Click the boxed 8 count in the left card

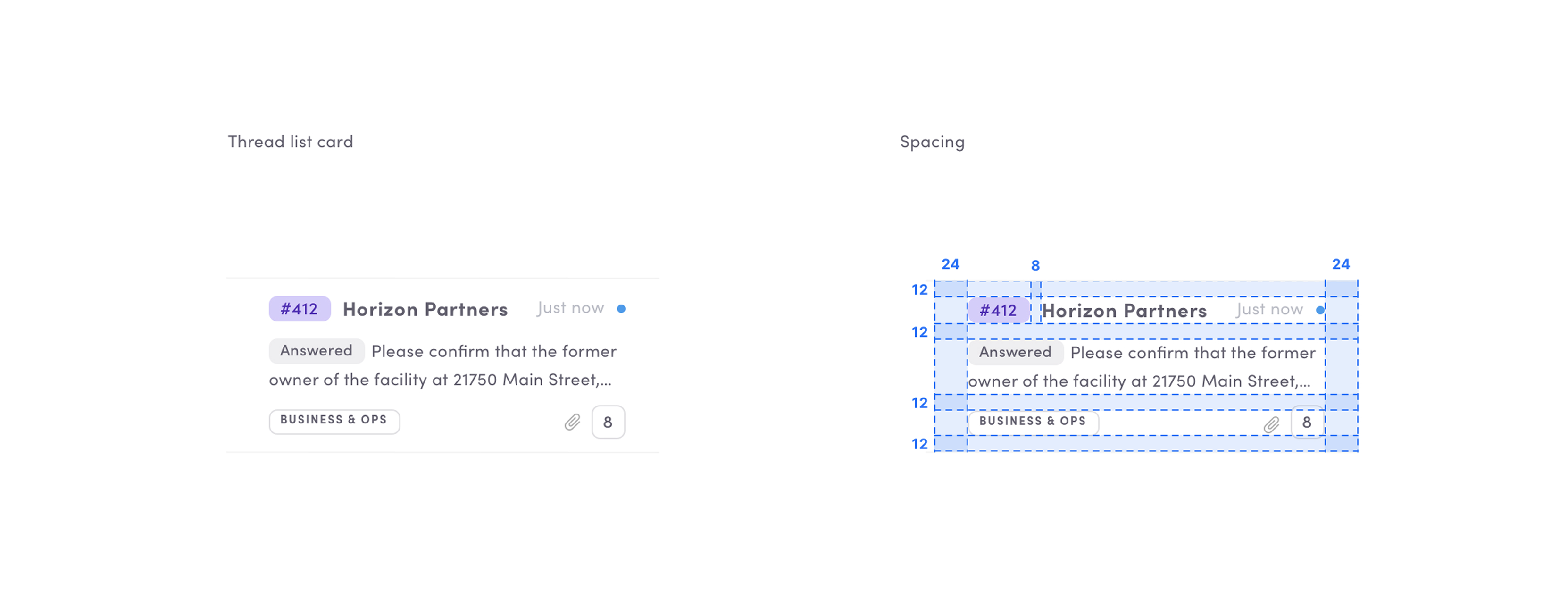(x=608, y=422)
